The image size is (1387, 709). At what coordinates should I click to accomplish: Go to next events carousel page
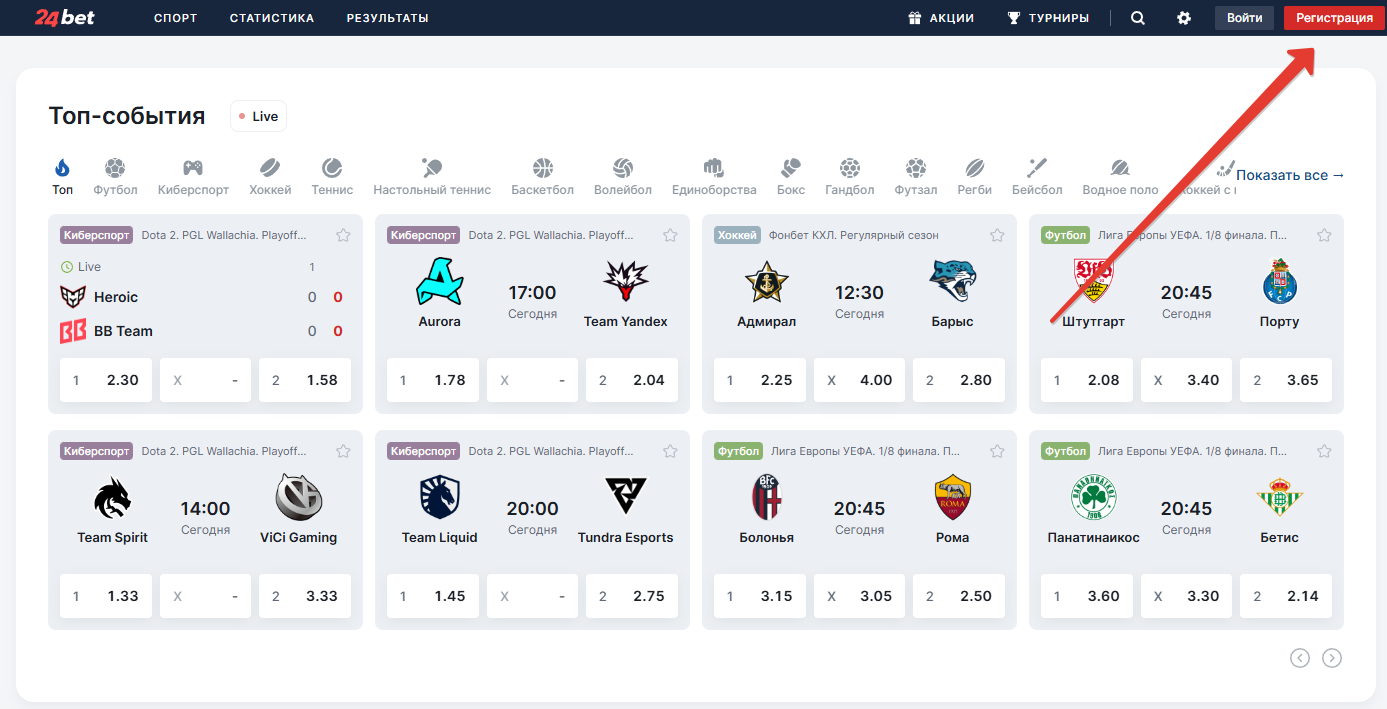tap(1332, 657)
